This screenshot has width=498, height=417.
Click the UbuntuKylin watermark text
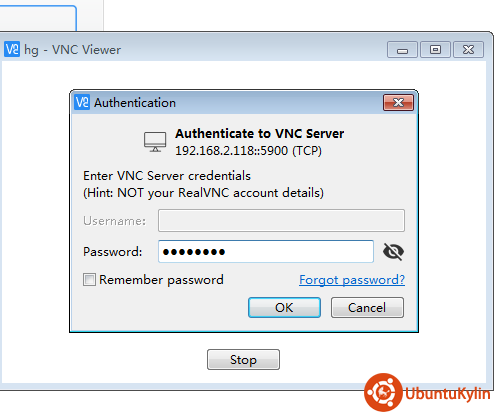coord(448,393)
